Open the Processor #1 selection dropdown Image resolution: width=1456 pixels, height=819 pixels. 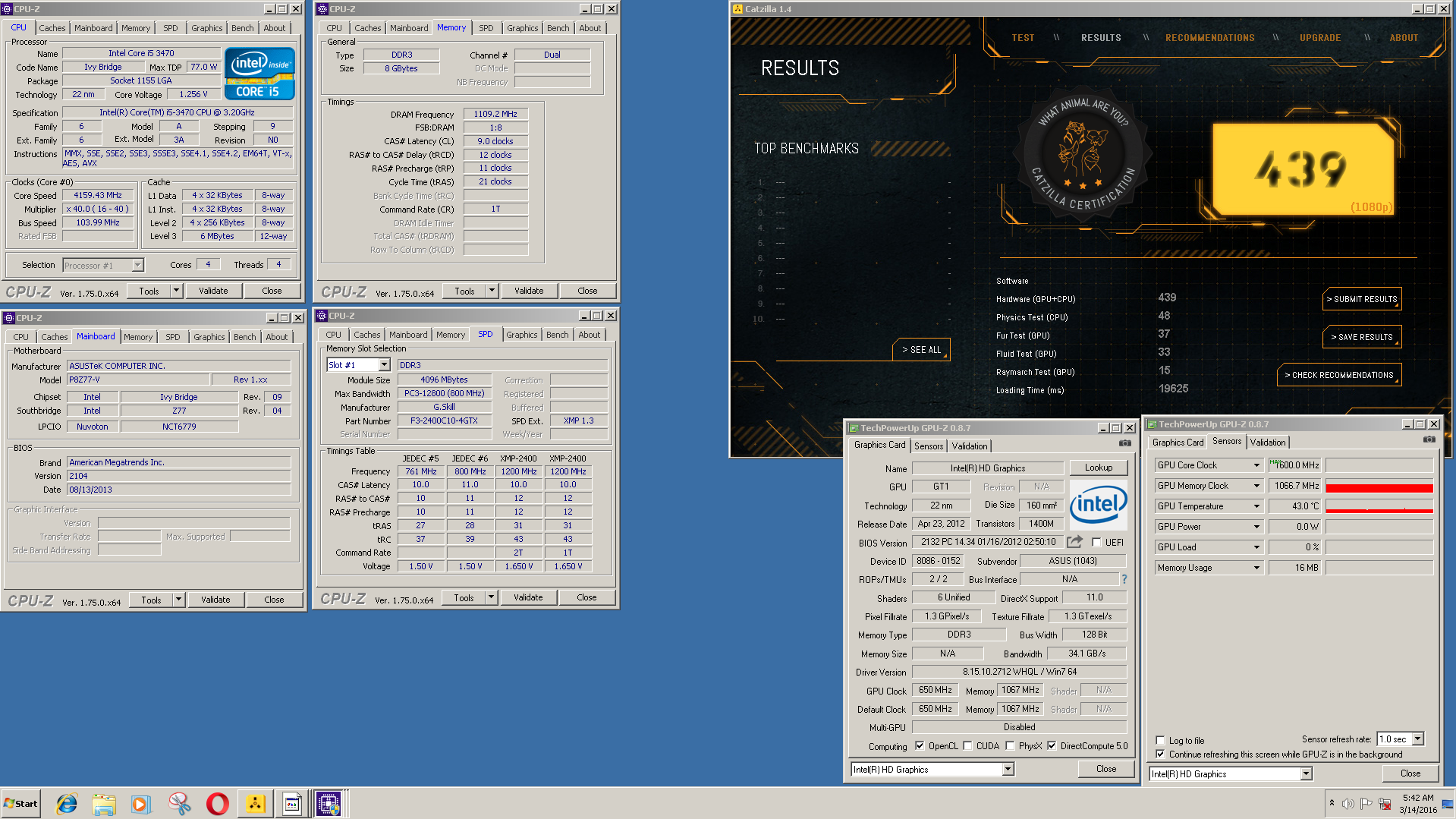click(137, 265)
